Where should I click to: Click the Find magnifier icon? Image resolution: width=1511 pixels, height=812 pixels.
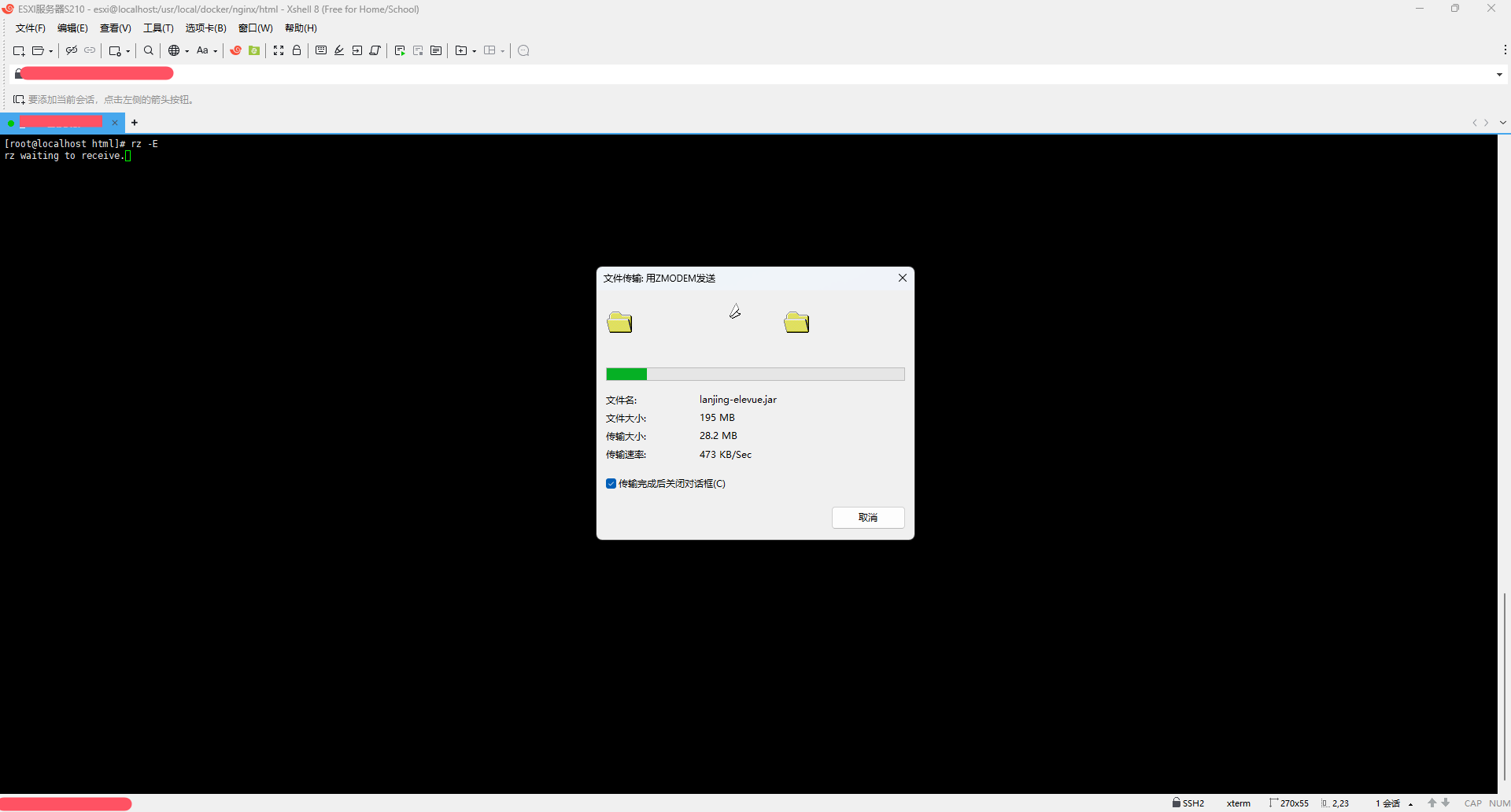click(x=149, y=50)
